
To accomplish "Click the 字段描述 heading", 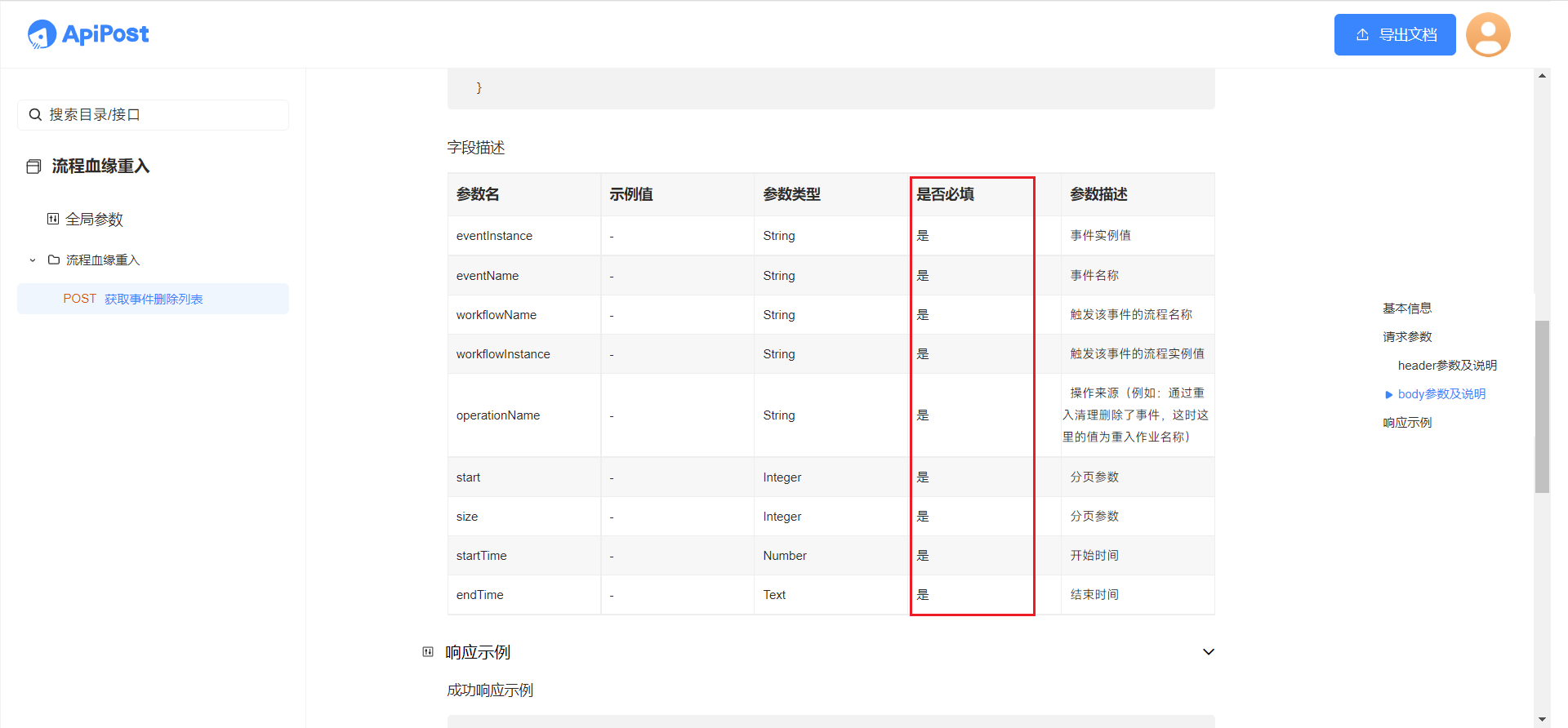I will pos(476,148).
